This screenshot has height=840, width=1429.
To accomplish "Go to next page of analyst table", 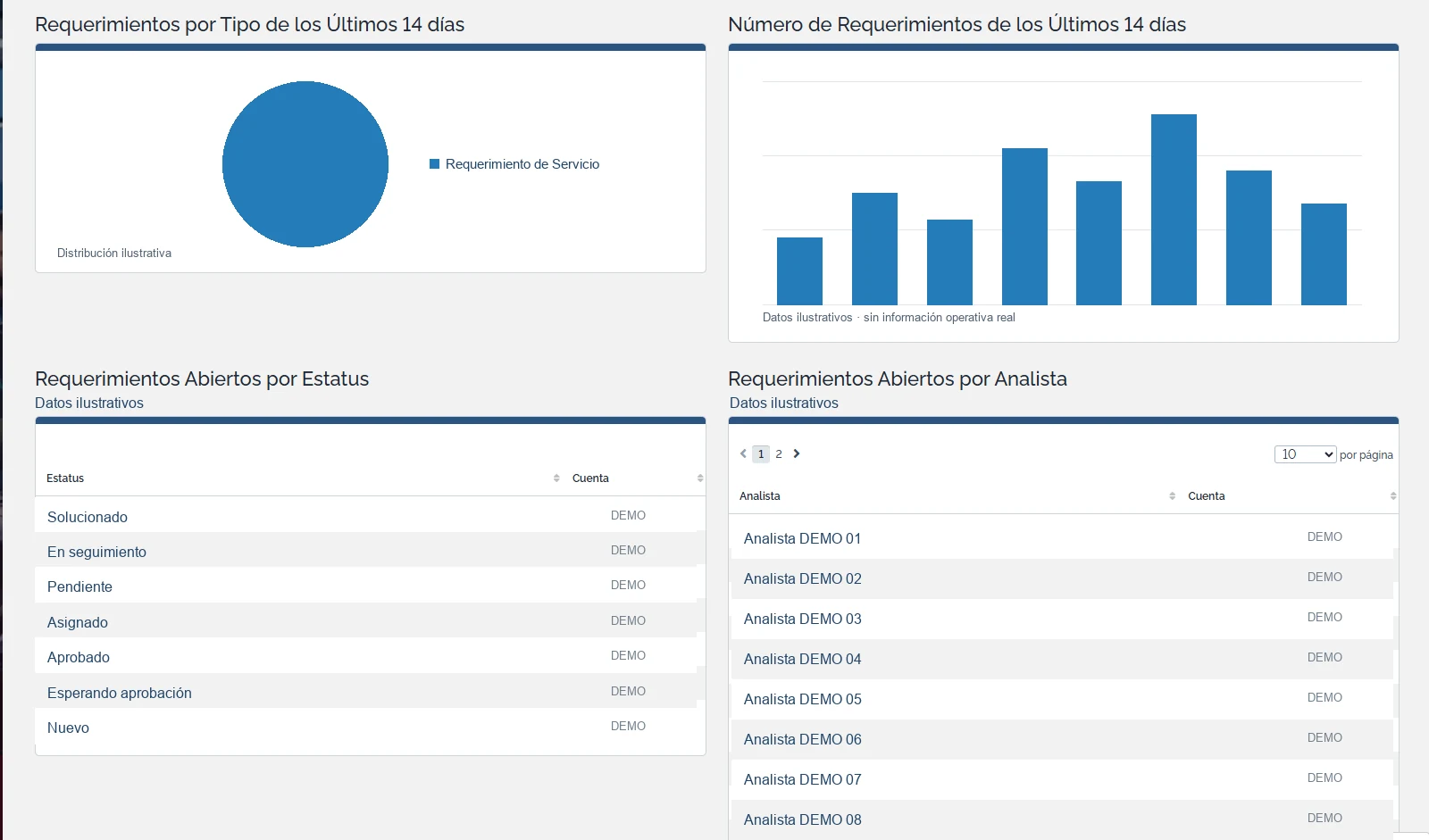I will pyautogui.click(x=797, y=453).
